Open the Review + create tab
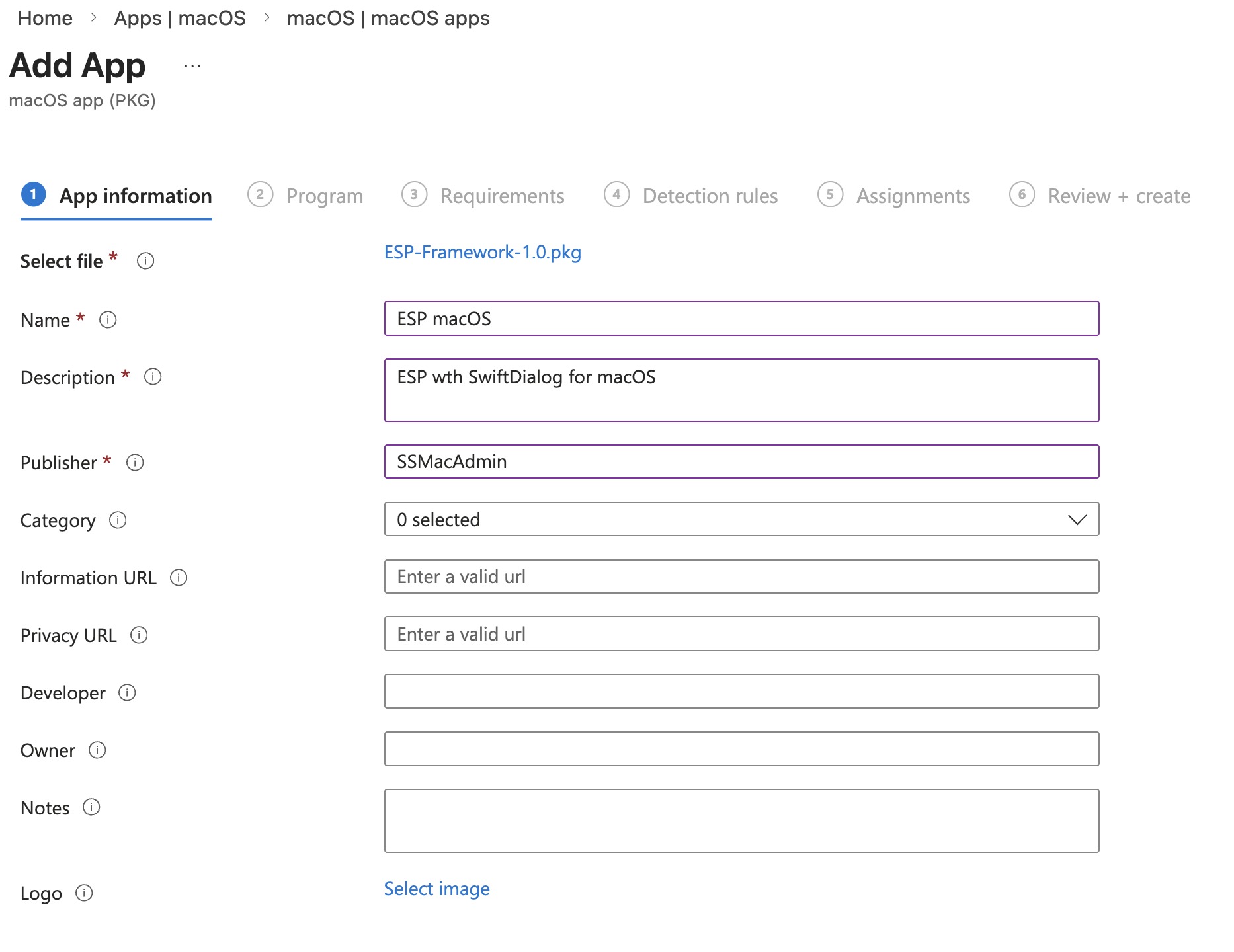The height and width of the screenshot is (952, 1234). pos(1118,196)
